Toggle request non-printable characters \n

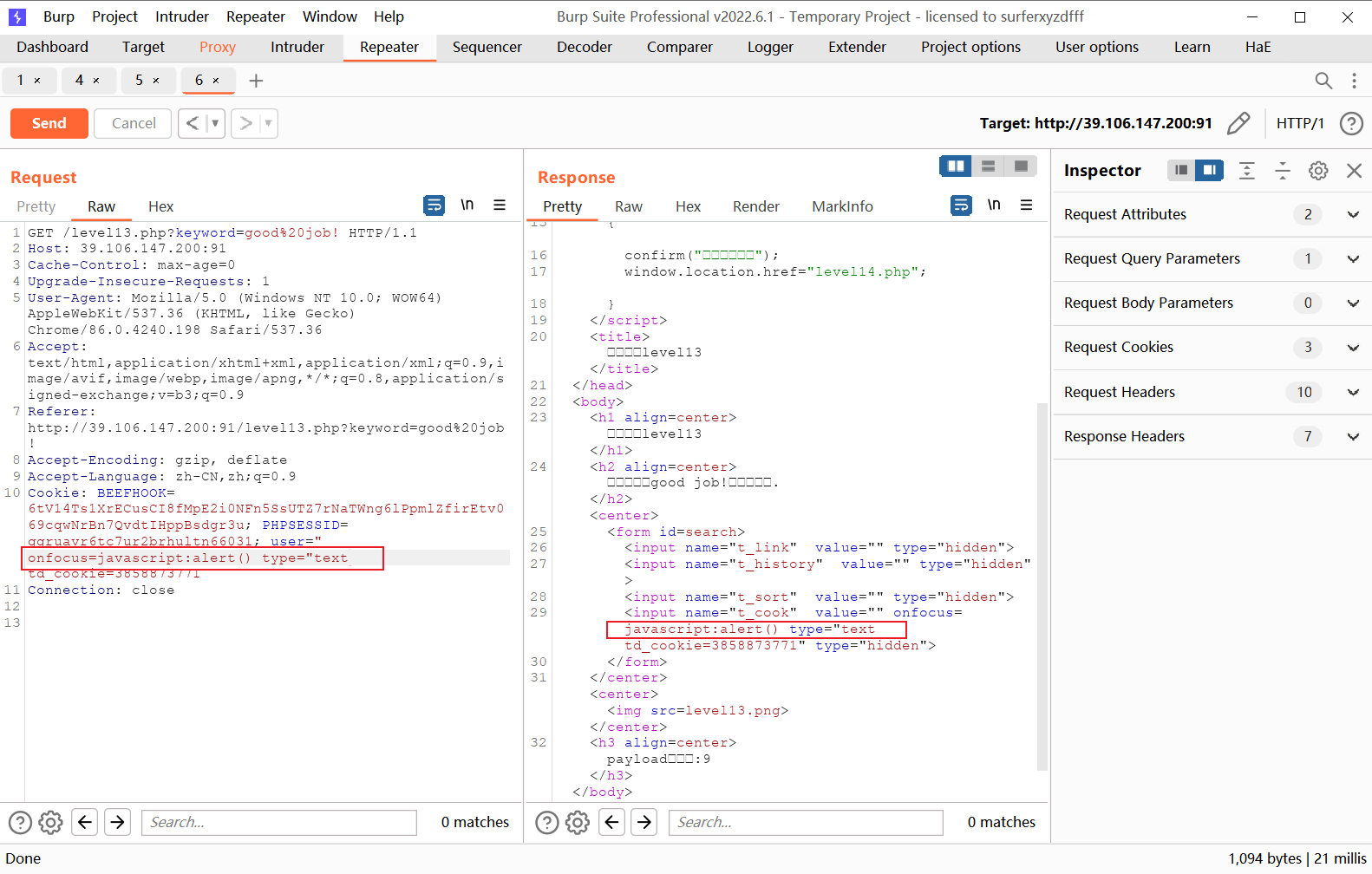(x=467, y=205)
